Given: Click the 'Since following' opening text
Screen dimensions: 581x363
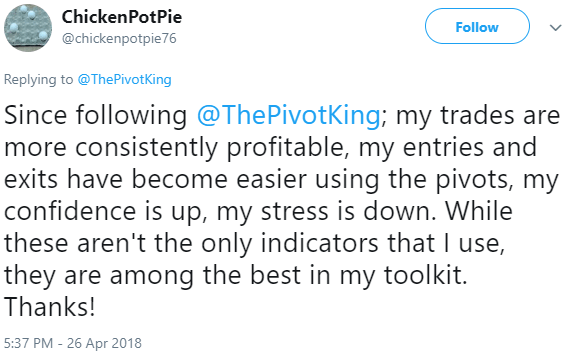Looking at the screenshot, I should (96, 116).
